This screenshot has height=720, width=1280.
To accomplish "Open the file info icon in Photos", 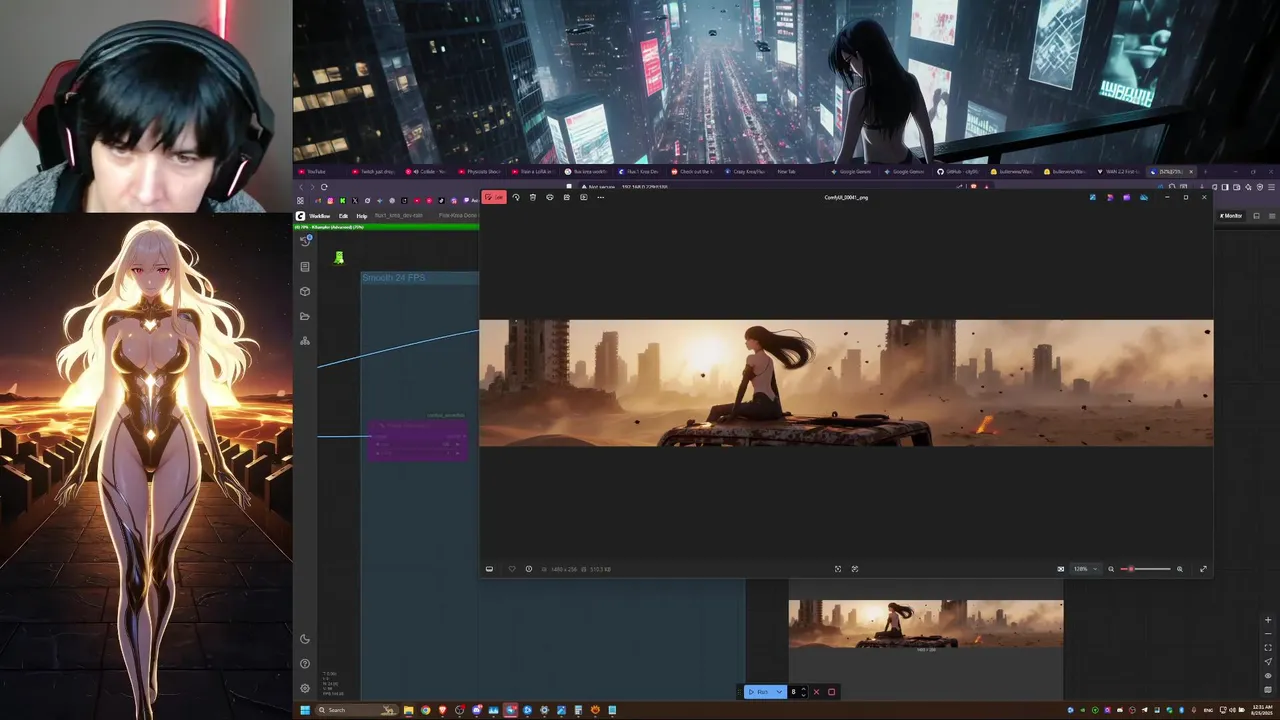I will pos(529,569).
